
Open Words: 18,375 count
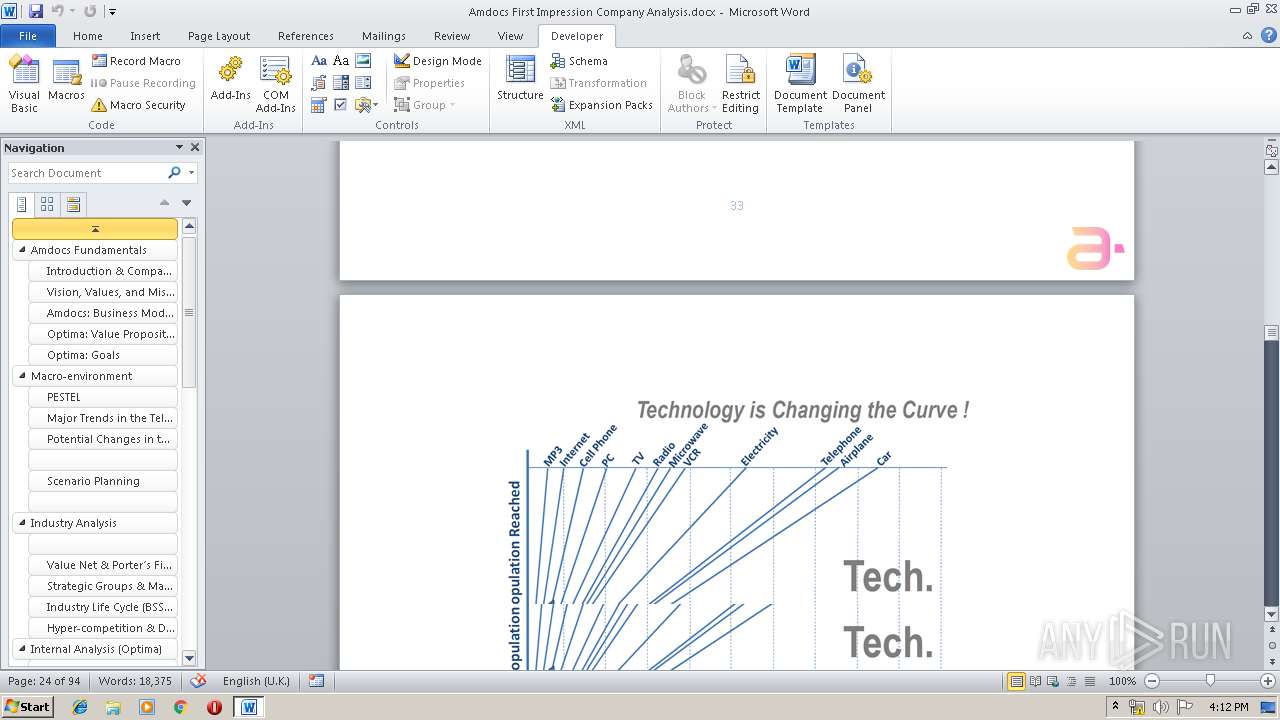[134, 681]
